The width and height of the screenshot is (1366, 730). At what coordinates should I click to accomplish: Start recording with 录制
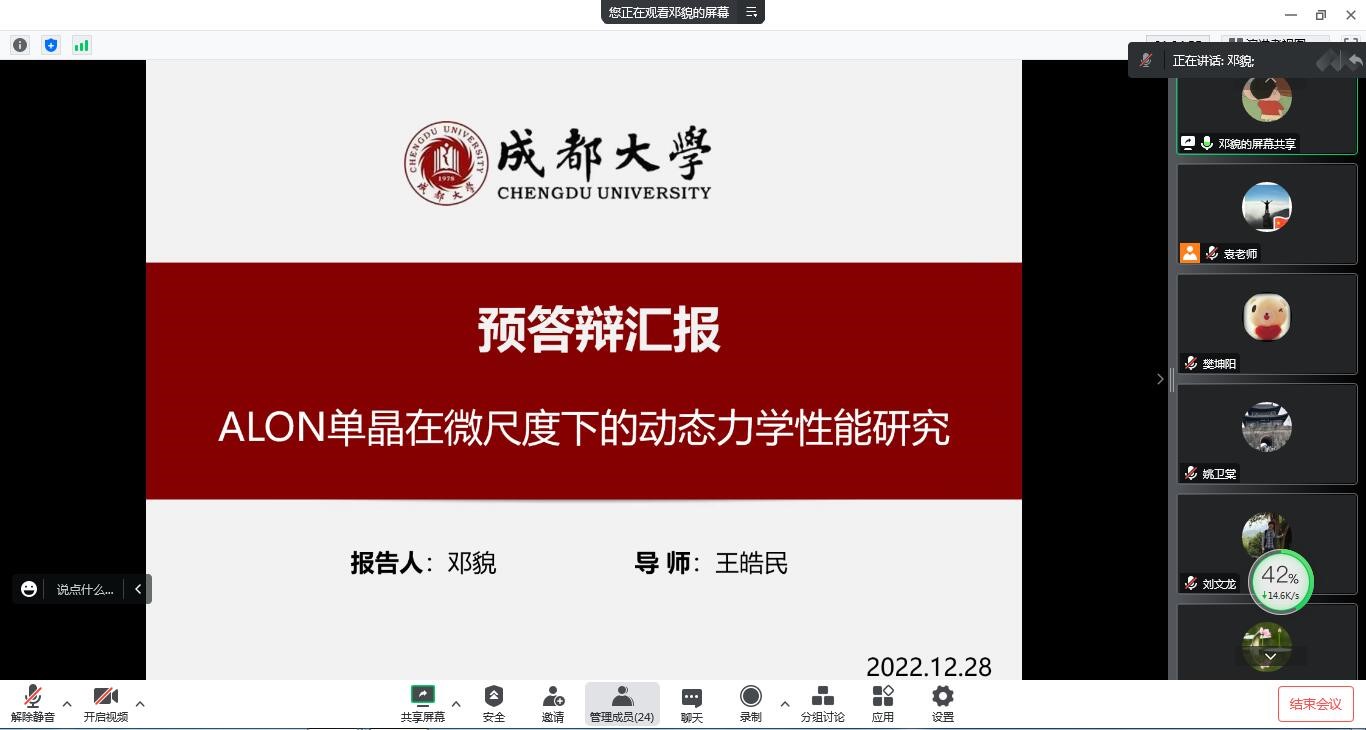coord(750,703)
